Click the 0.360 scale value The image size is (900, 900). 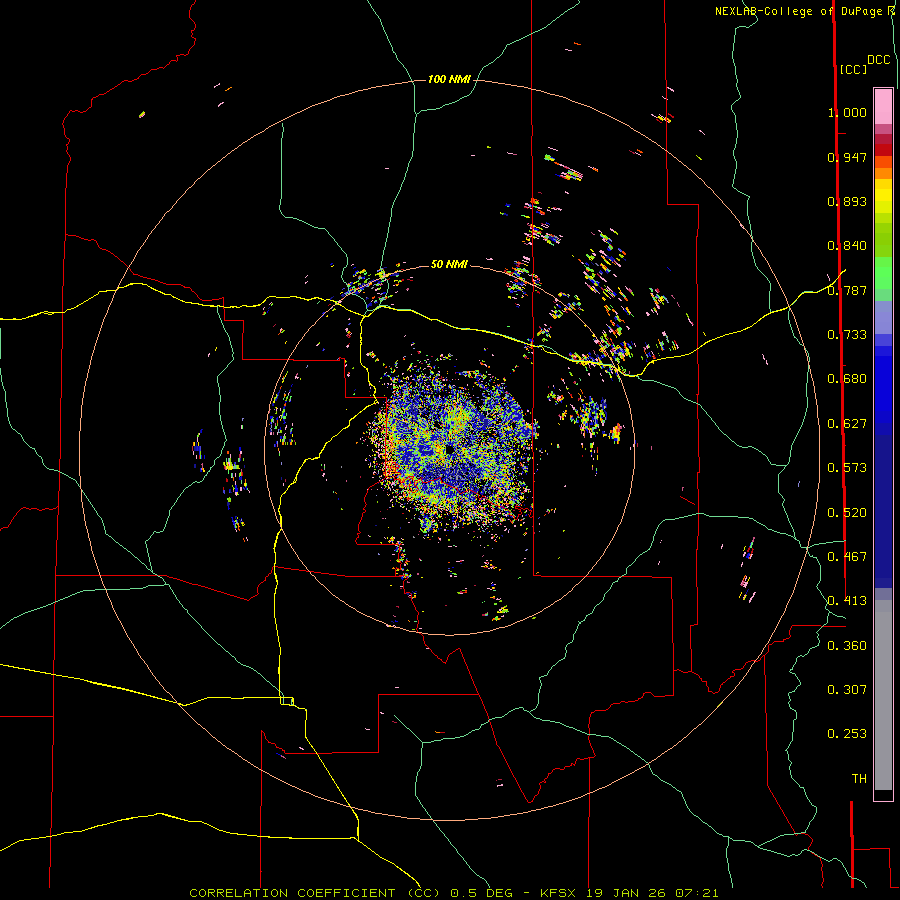point(847,646)
